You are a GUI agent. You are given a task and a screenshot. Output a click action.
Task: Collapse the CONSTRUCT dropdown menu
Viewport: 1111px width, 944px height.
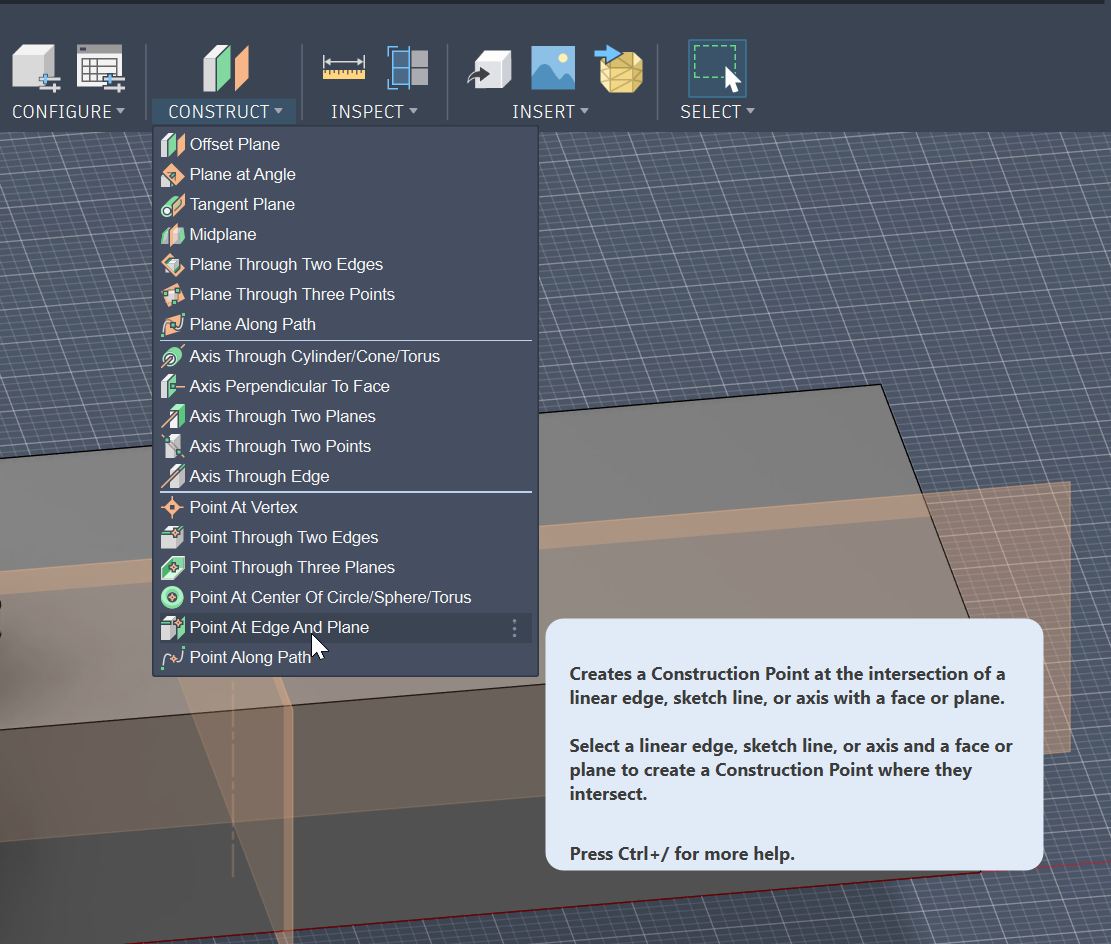(x=225, y=111)
